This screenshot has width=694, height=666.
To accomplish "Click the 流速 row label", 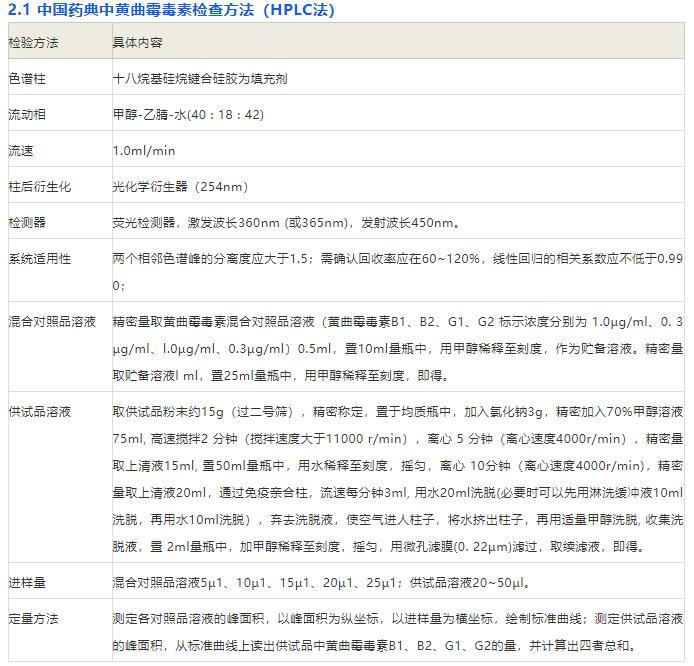I will (21, 151).
